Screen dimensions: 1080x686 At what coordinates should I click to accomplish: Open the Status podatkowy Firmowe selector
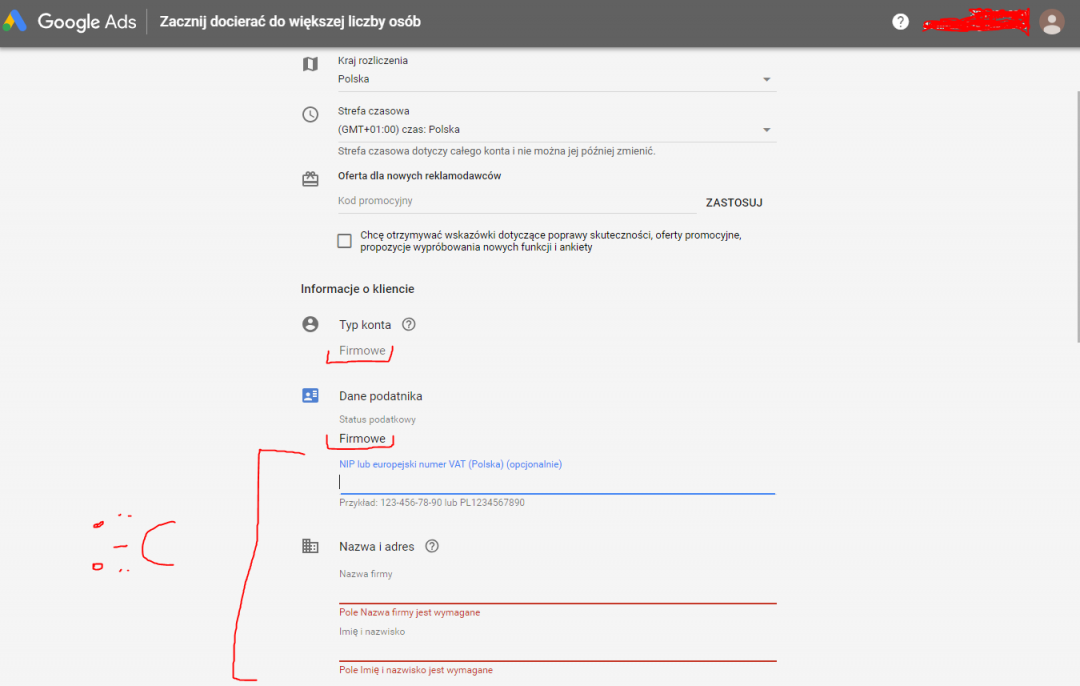(362, 439)
